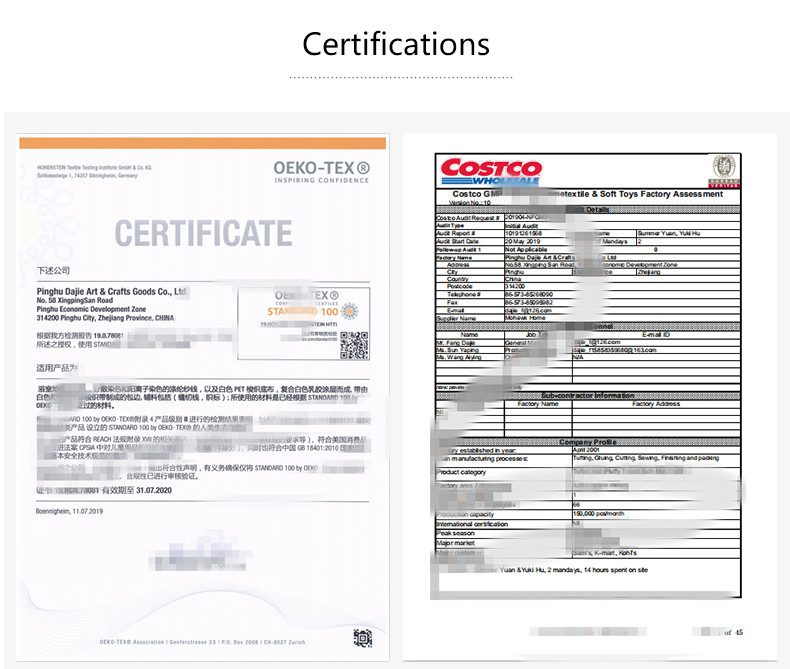Click Boennigheim, 11.07.2019 date line

click(x=69, y=511)
